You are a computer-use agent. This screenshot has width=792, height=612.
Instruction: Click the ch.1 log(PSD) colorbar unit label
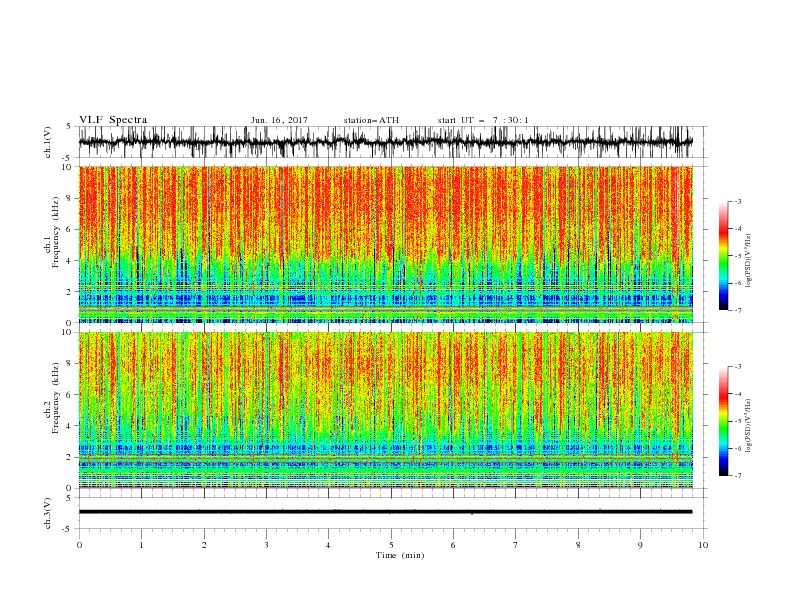(x=749, y=261)
